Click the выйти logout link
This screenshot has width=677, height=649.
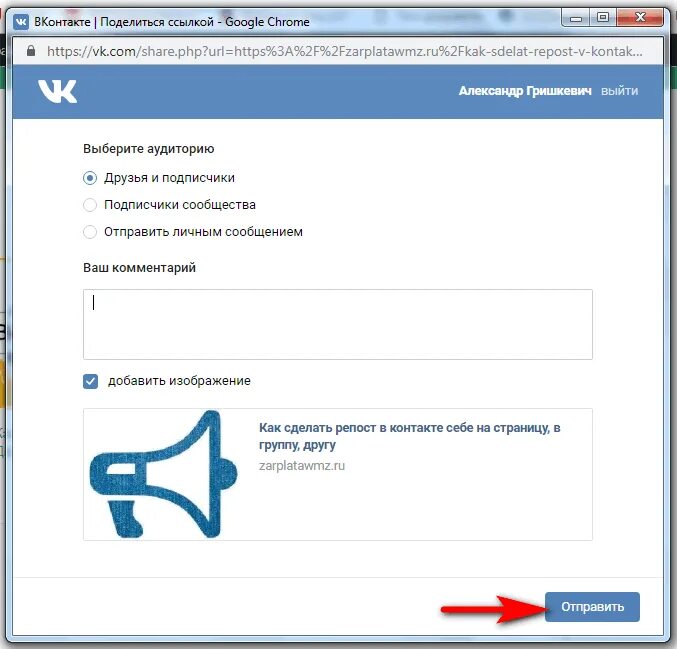pyautogui.click(x=620, y=91)
